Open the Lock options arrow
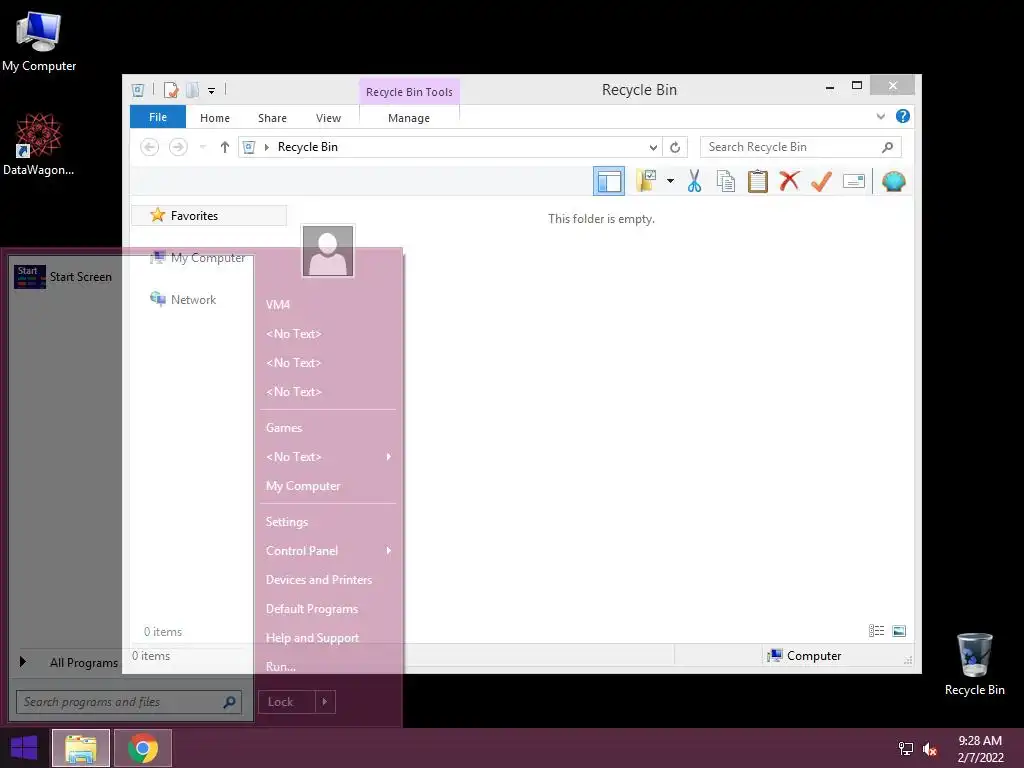Image resolution: width=1024 pixels, height=768 pixels. tap(325, 702)
